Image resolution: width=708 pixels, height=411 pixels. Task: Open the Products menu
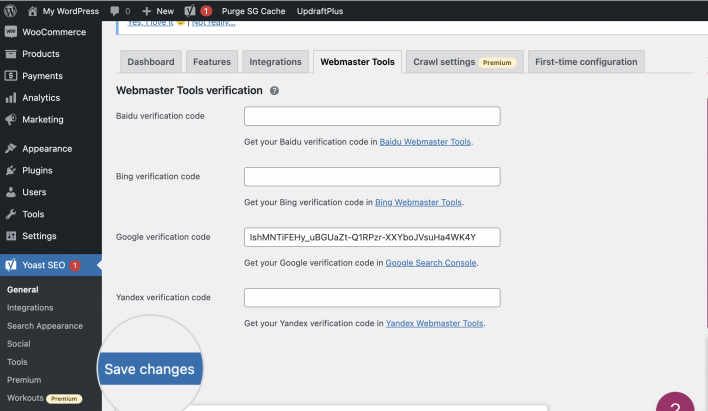tap(41, 54)
